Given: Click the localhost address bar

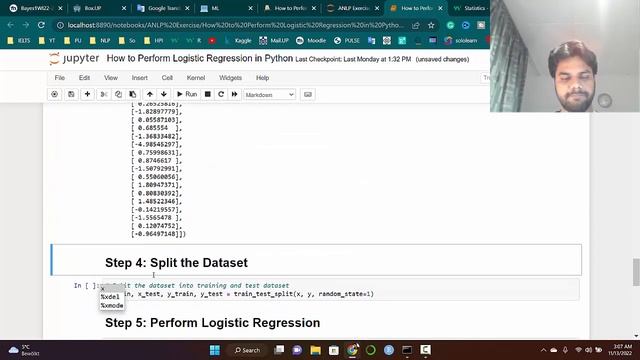Looking at the screenshot, I should (x=236, y=25).
